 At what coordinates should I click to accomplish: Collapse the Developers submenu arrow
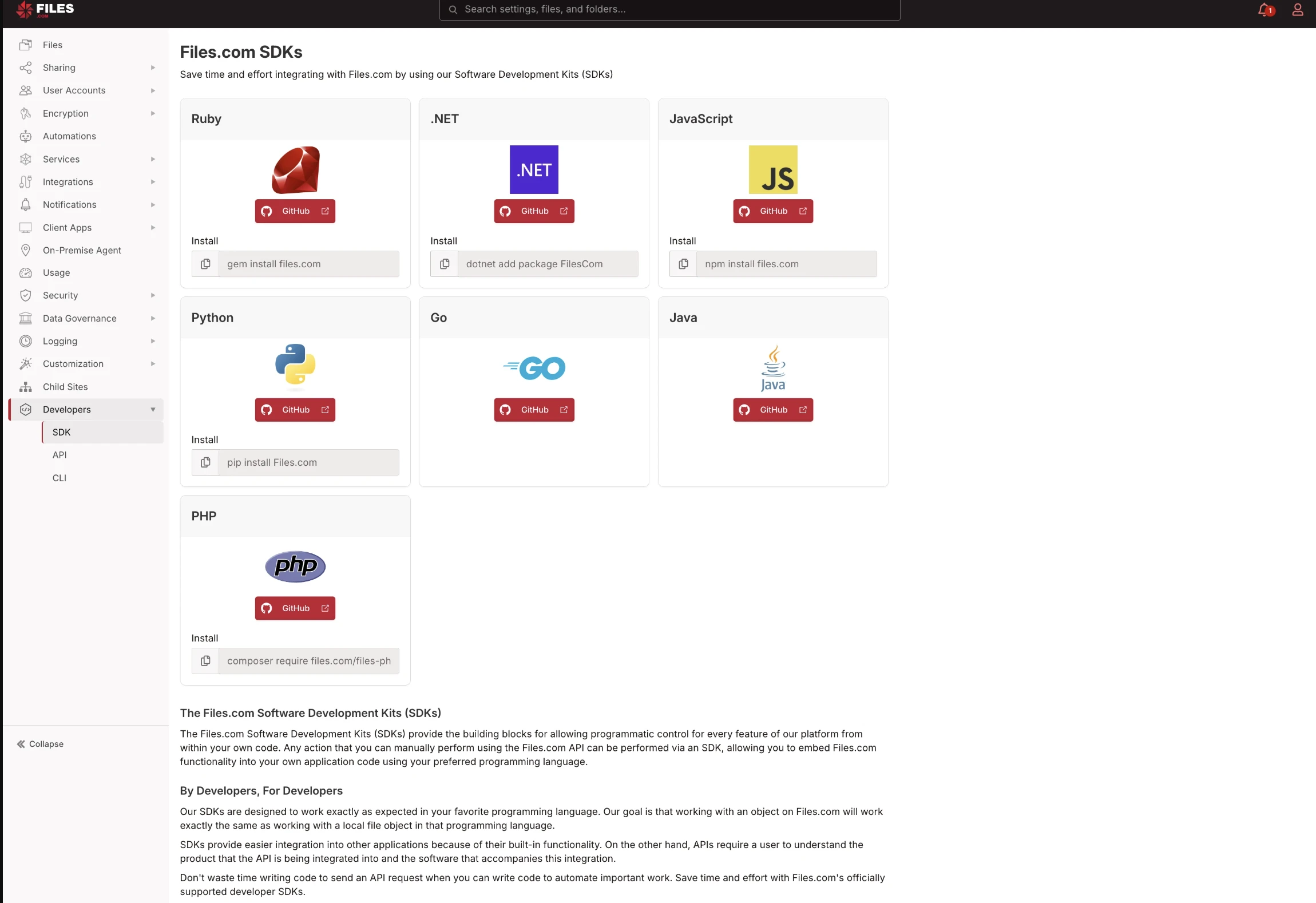(153, 410)
